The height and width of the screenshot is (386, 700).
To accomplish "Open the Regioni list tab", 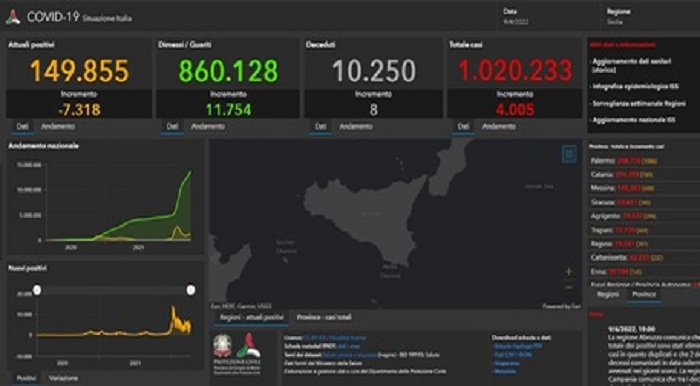I will click(608, 295).
